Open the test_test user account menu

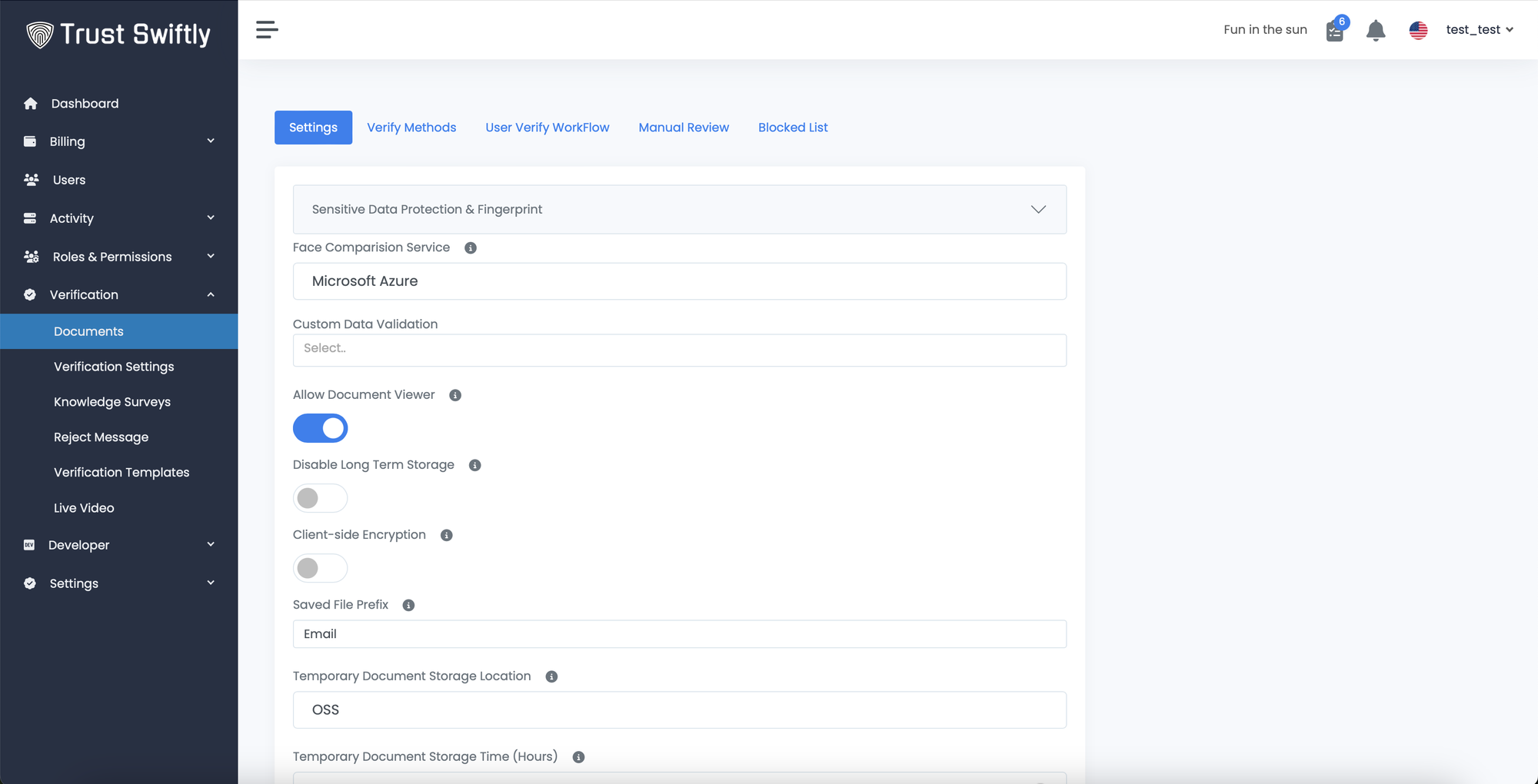1479,30
